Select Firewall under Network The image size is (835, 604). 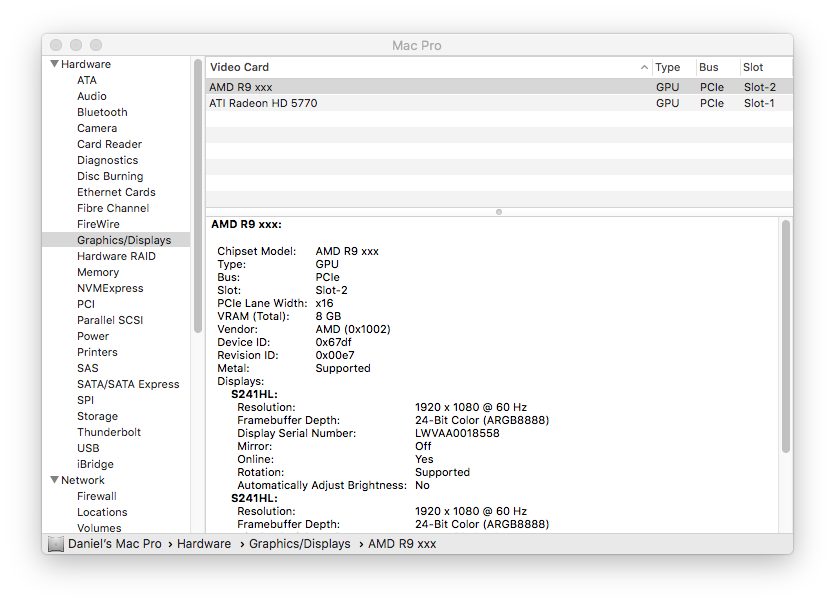(96, 496)
